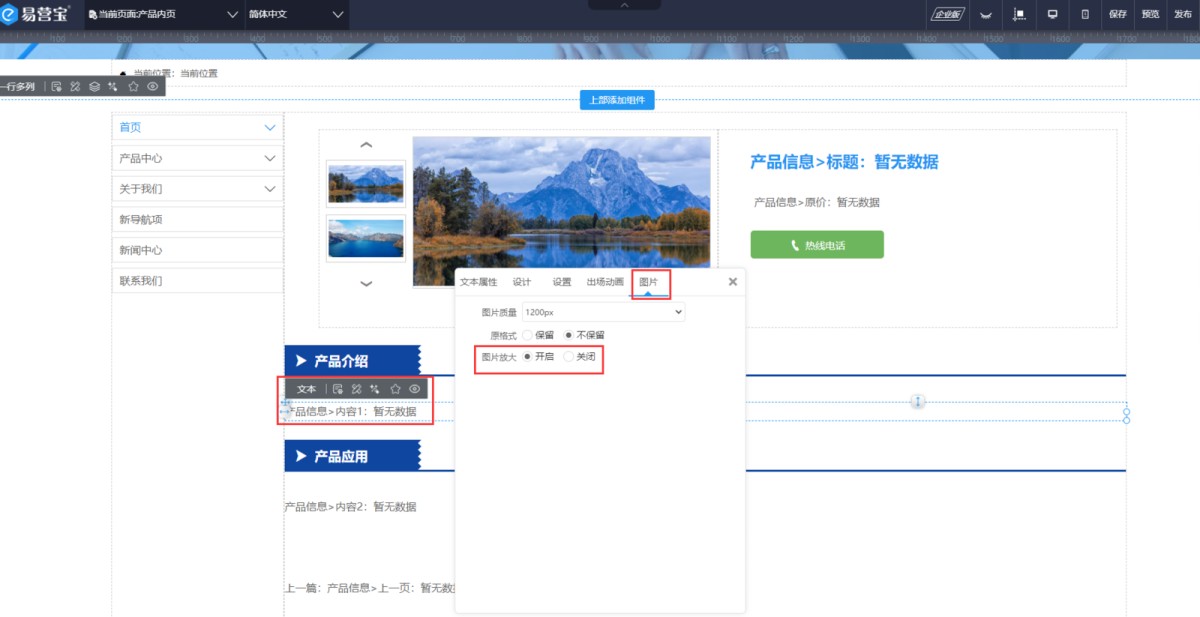Click the 一行多列 label on toolbar
The width and height of the screenshot is (1200, 617).
point(19,87)
